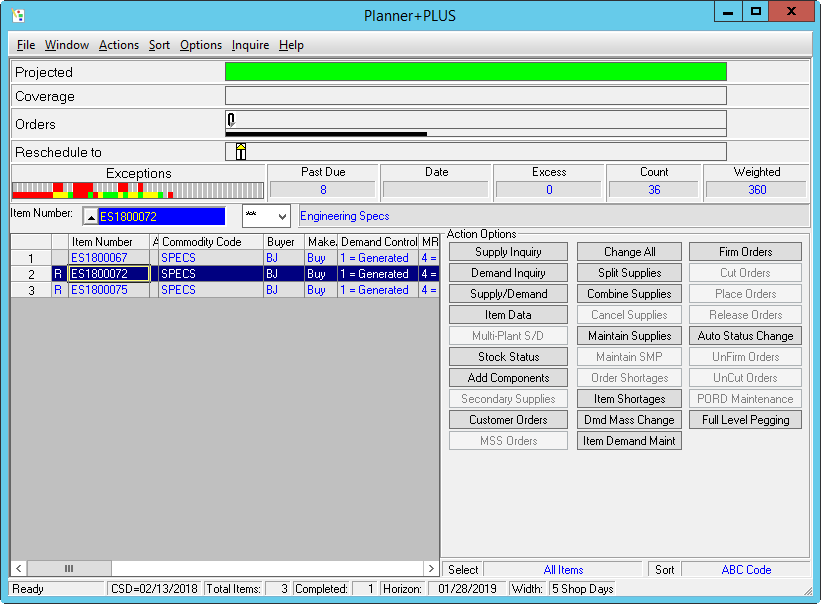Click row header number 3
Viewport: 821px width, 604px height.
pos(31,289)
